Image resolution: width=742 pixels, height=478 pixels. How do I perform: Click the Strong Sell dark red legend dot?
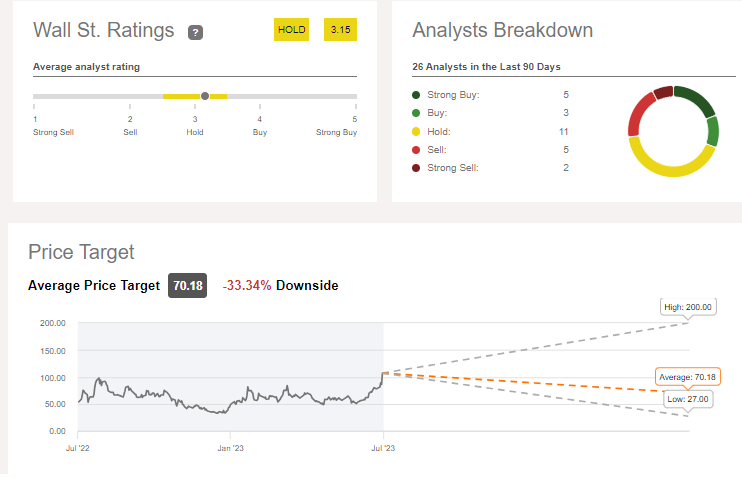point(416,167)
